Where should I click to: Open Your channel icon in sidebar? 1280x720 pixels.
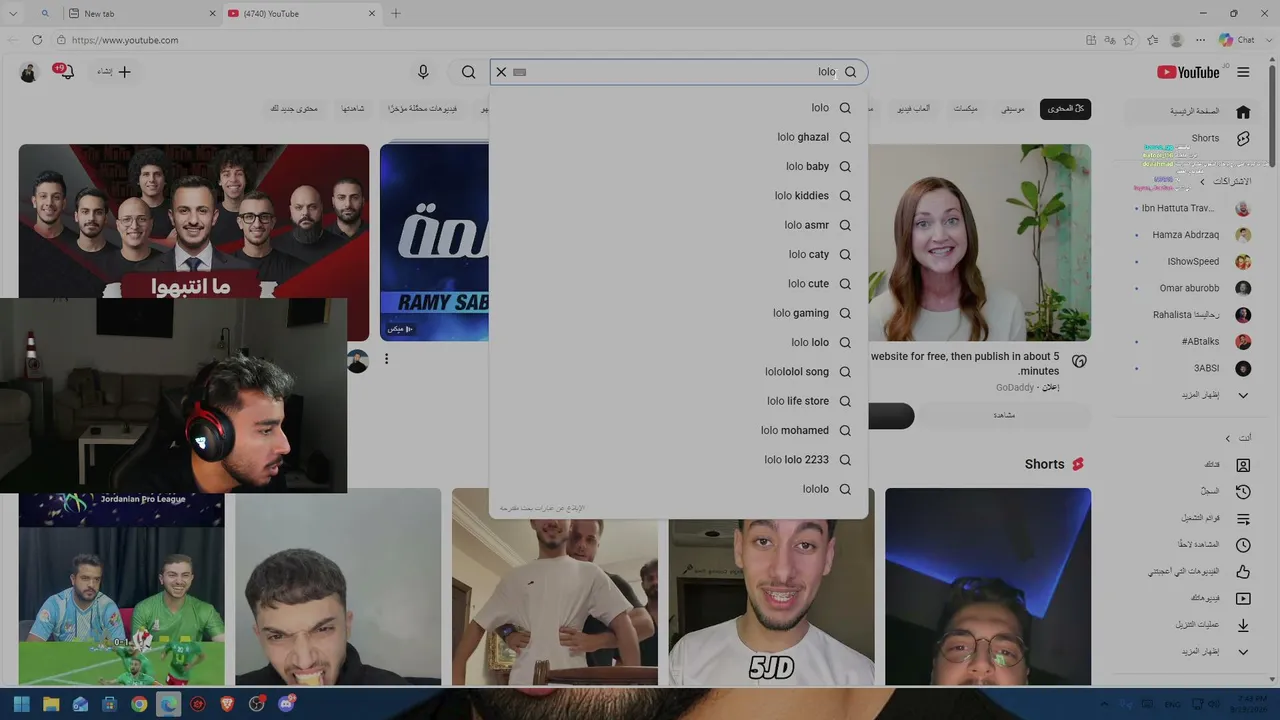tap(1243, 465)
